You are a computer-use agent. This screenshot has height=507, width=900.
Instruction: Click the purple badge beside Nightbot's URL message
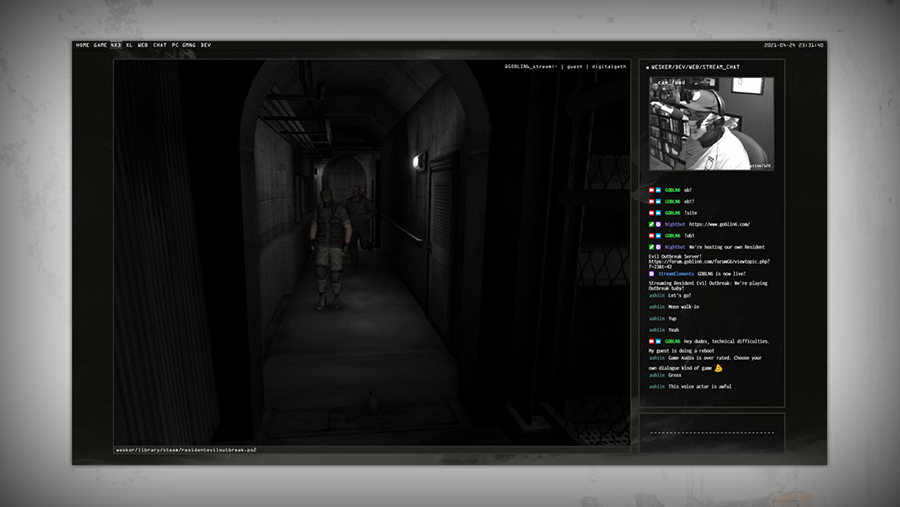pos(658,225)
